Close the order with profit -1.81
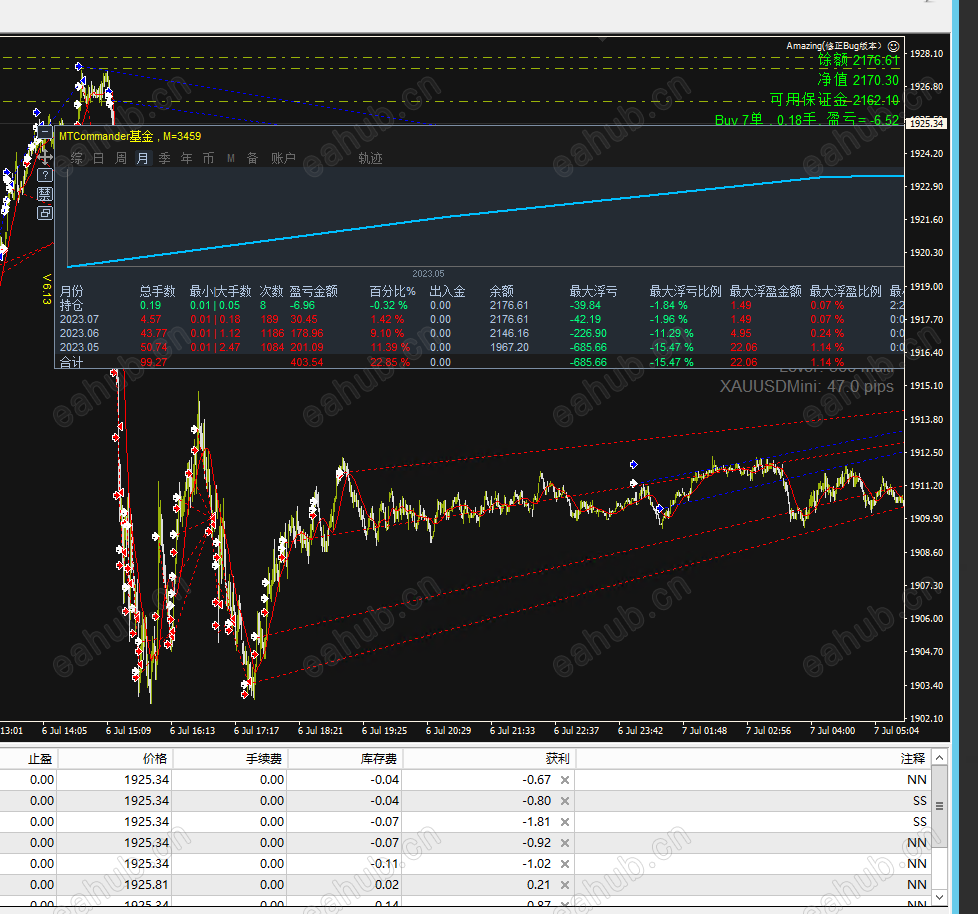 [x=564, y=822]
